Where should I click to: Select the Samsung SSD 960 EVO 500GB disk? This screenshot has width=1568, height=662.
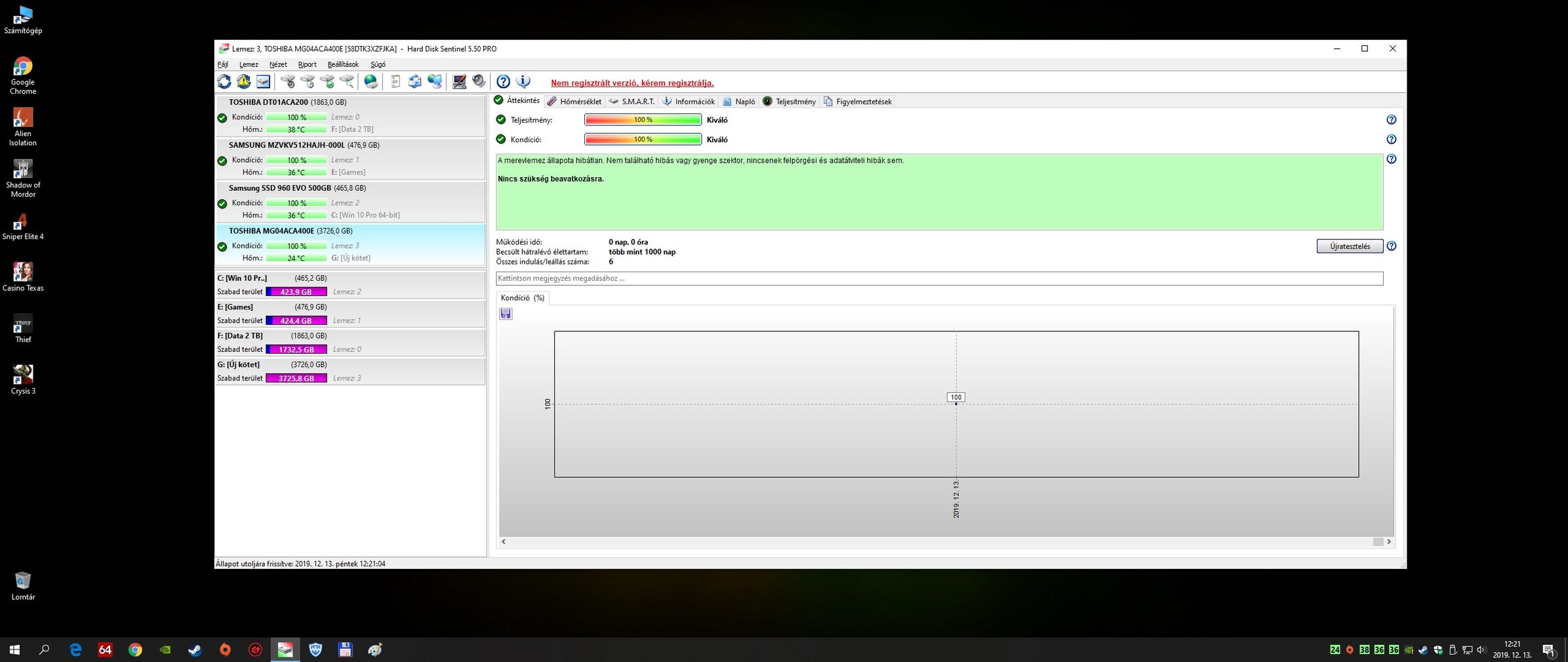click(350, 201)
